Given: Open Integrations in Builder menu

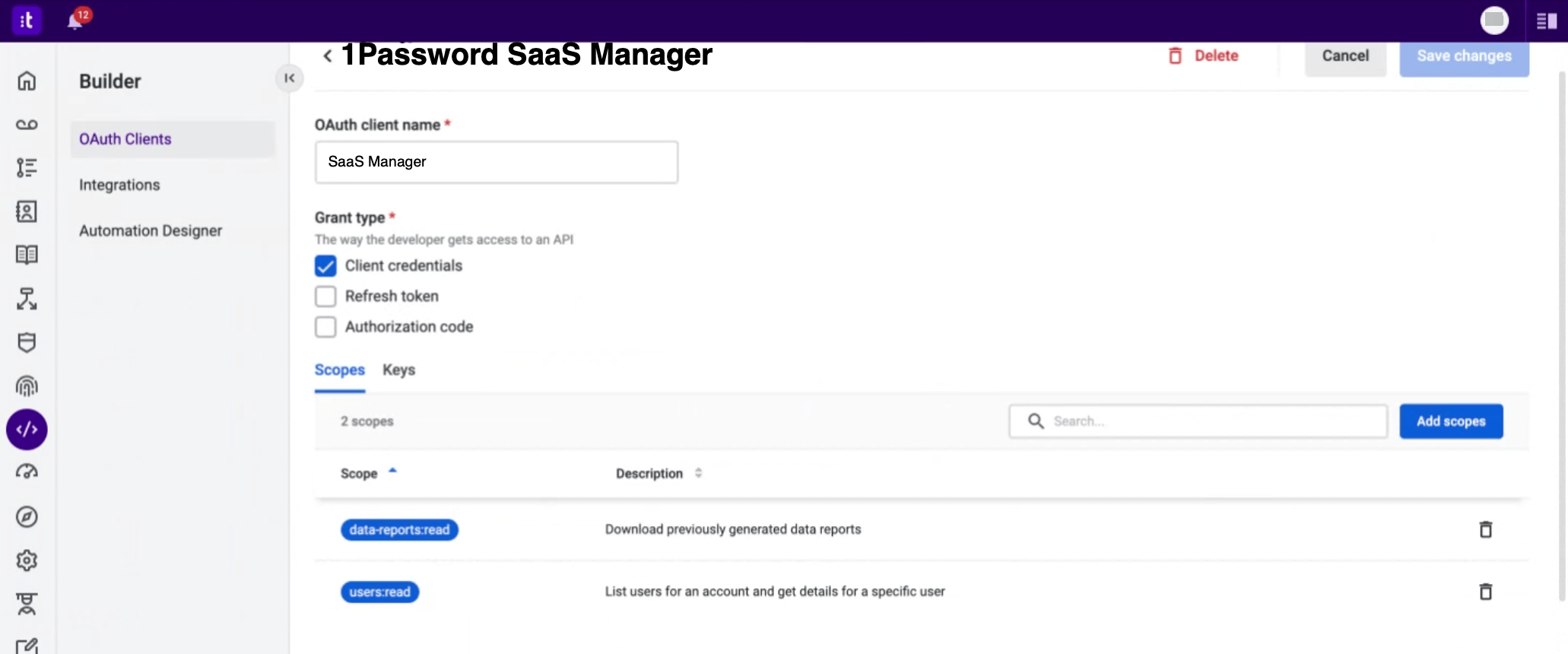Looking at the screenshot, I should pyautogui.click(x=119, y=185).
